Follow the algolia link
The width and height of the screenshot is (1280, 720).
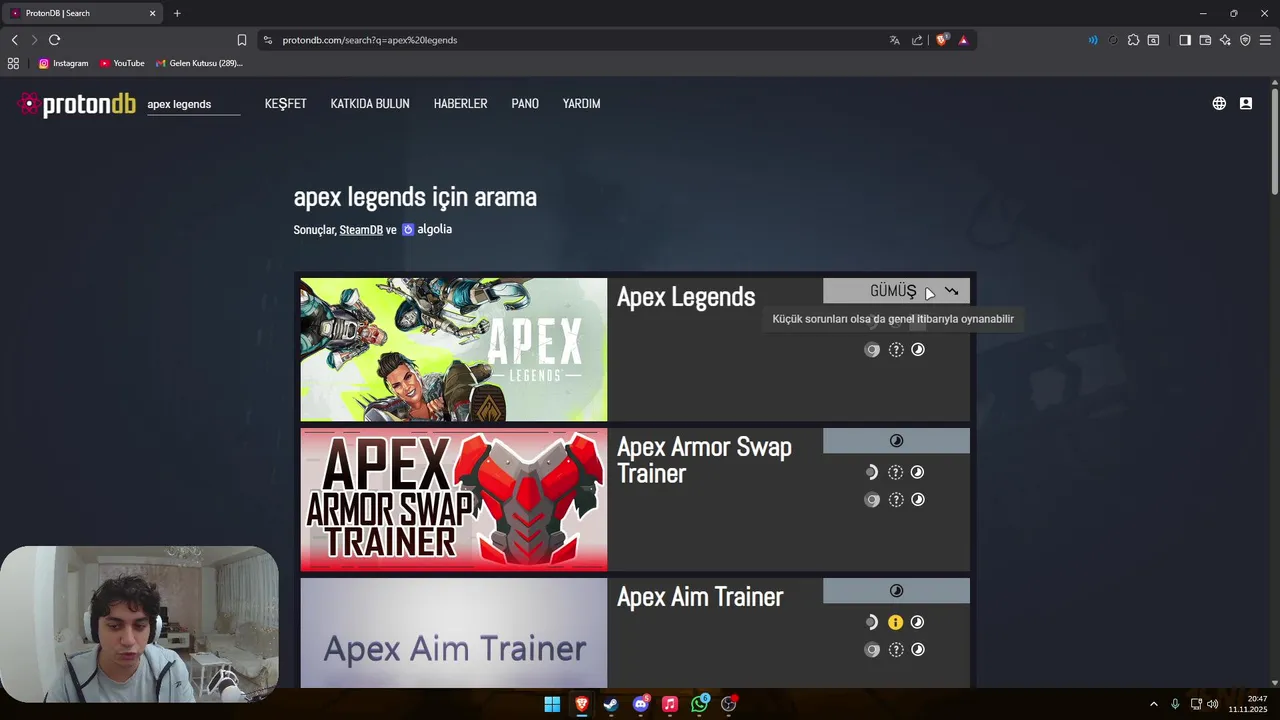tap(427, 229)
